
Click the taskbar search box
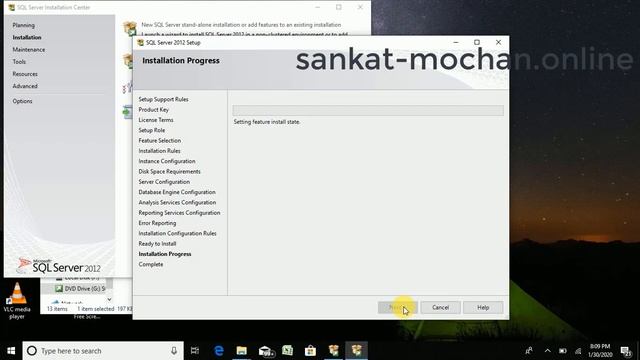pyautogui.click(x=103, y=351)
